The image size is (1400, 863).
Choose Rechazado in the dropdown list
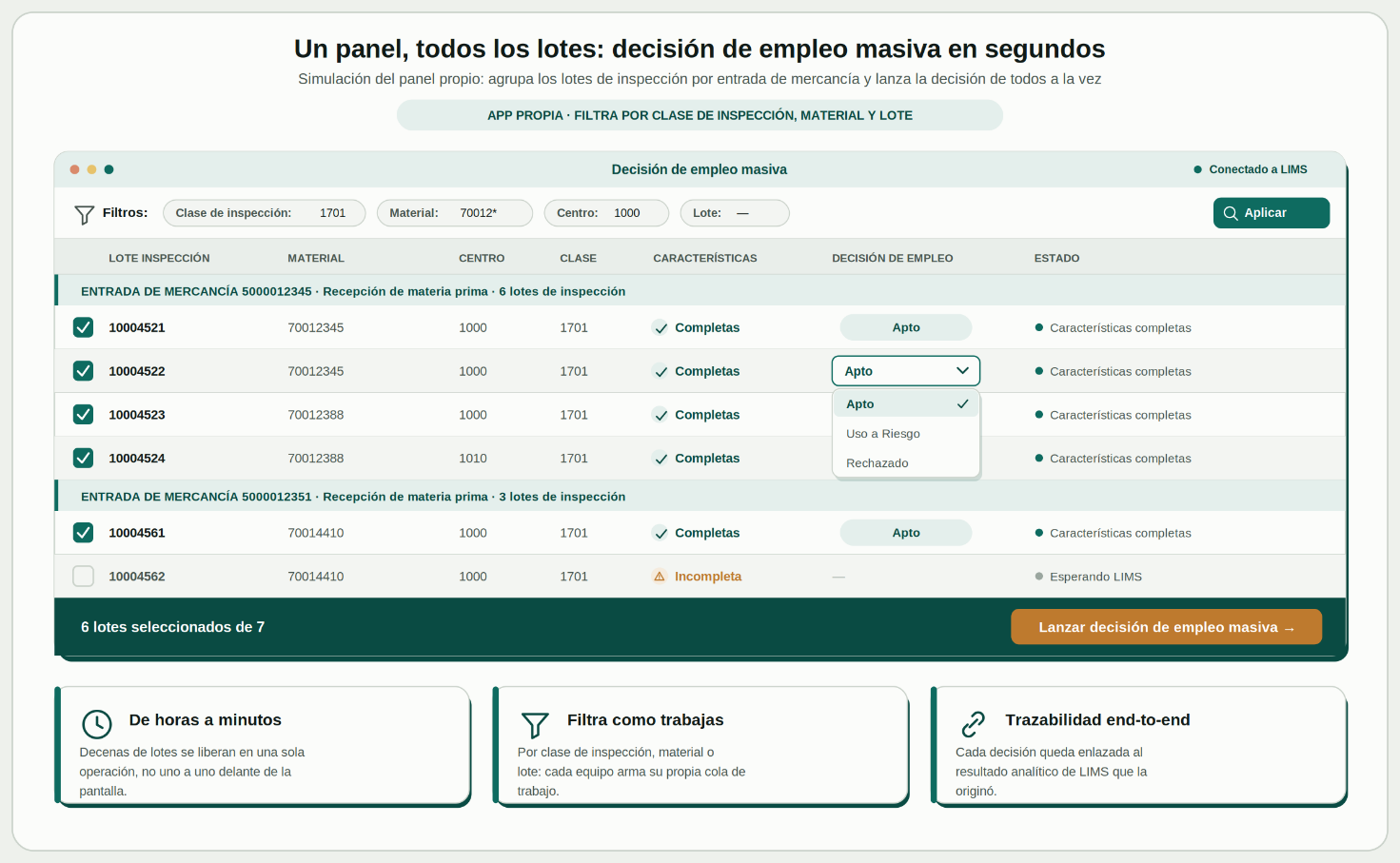pyautogui.click(x=906, y=463)
